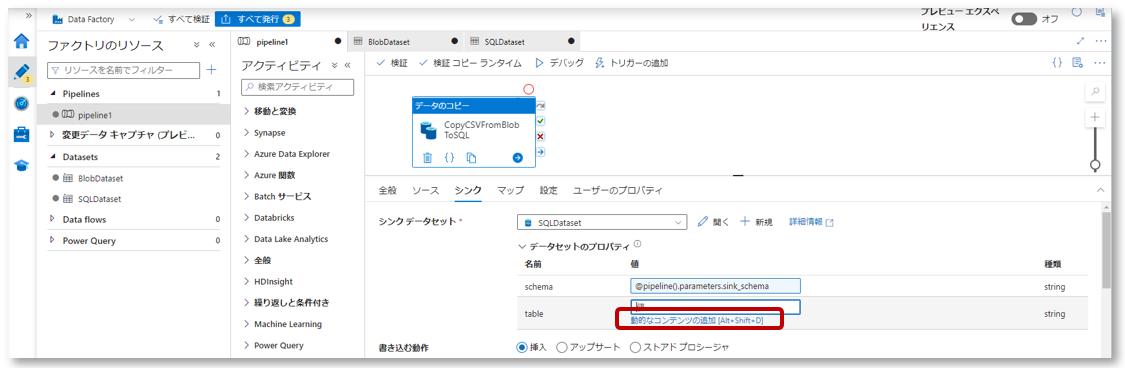Image resolution: width=1125 pixels, height=368 pixels.
Task: Open Sink dataset info tooltip icon
Action: (638, 244)
